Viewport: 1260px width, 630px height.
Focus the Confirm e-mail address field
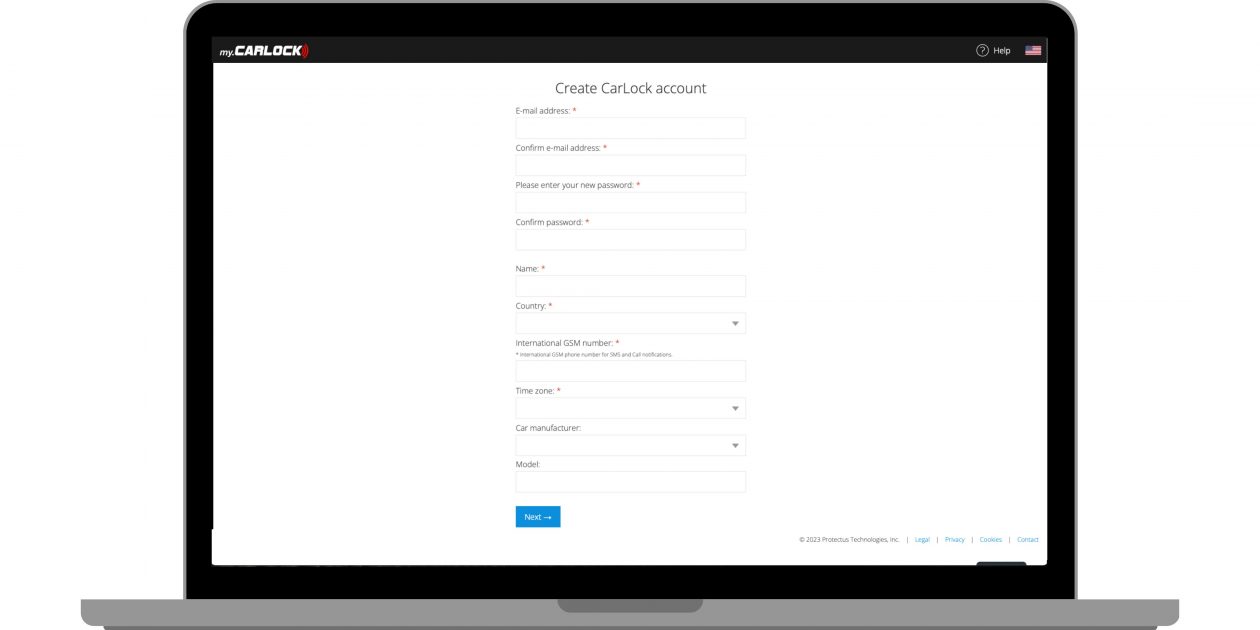click(630, 165)
